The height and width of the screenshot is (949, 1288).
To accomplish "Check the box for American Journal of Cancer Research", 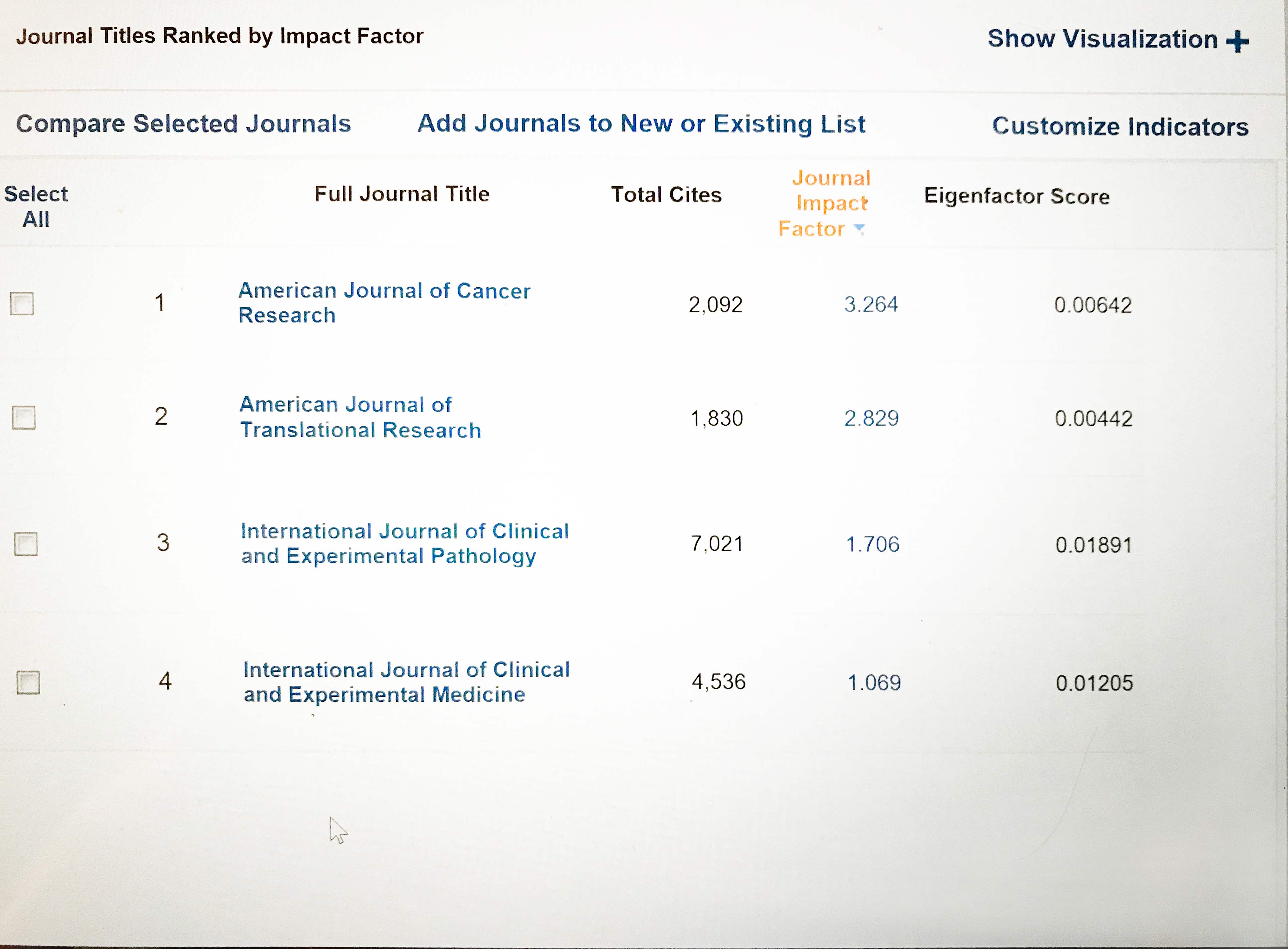I will (x=22, y=303).
